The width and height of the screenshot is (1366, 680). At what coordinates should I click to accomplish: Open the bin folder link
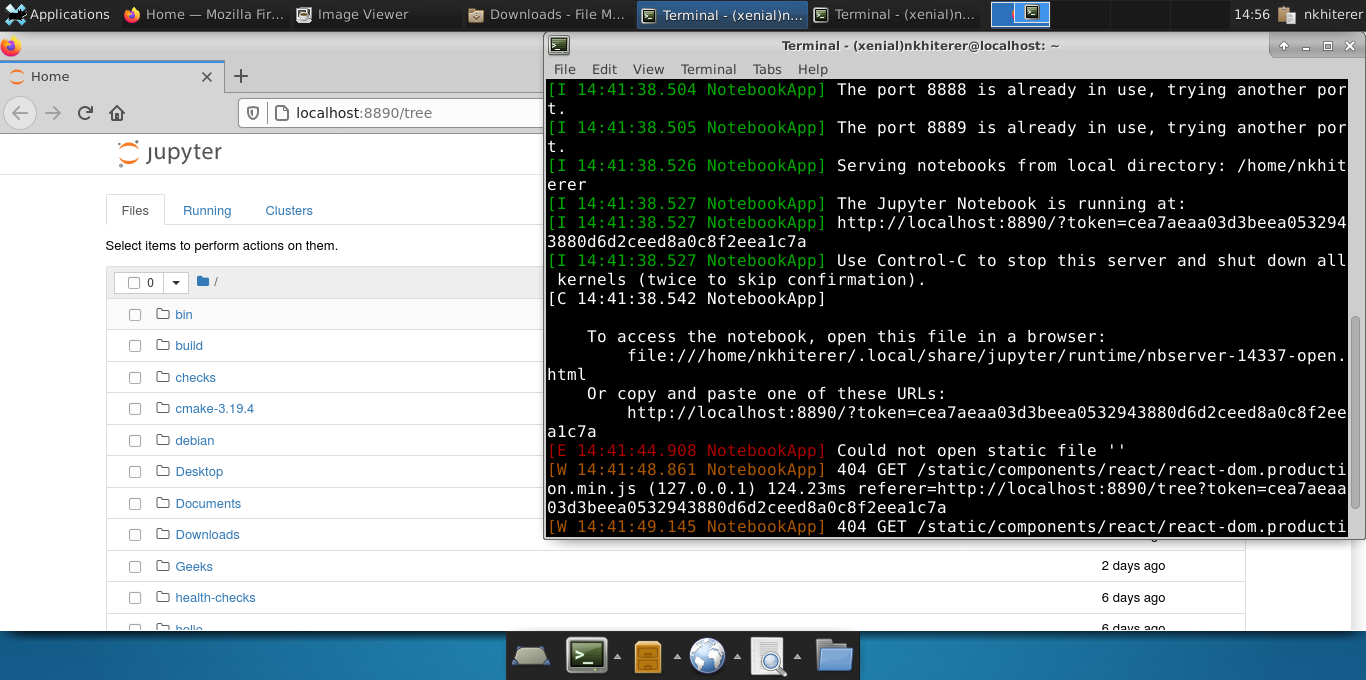pos(184,315)
